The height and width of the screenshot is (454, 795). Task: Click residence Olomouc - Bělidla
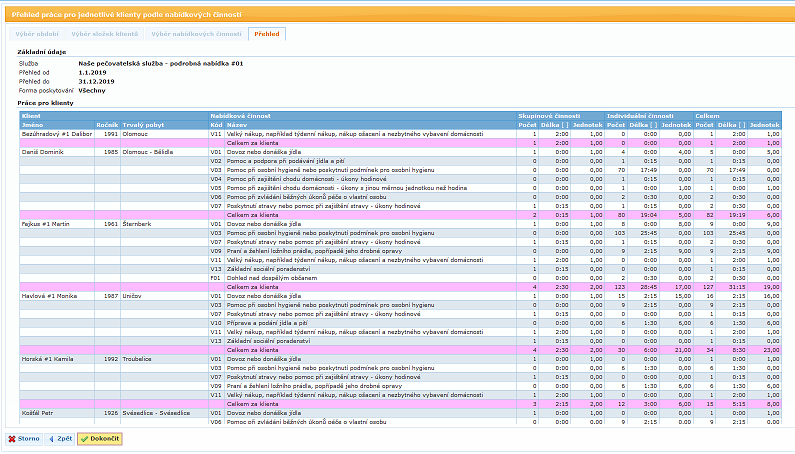tap(148, 152)
